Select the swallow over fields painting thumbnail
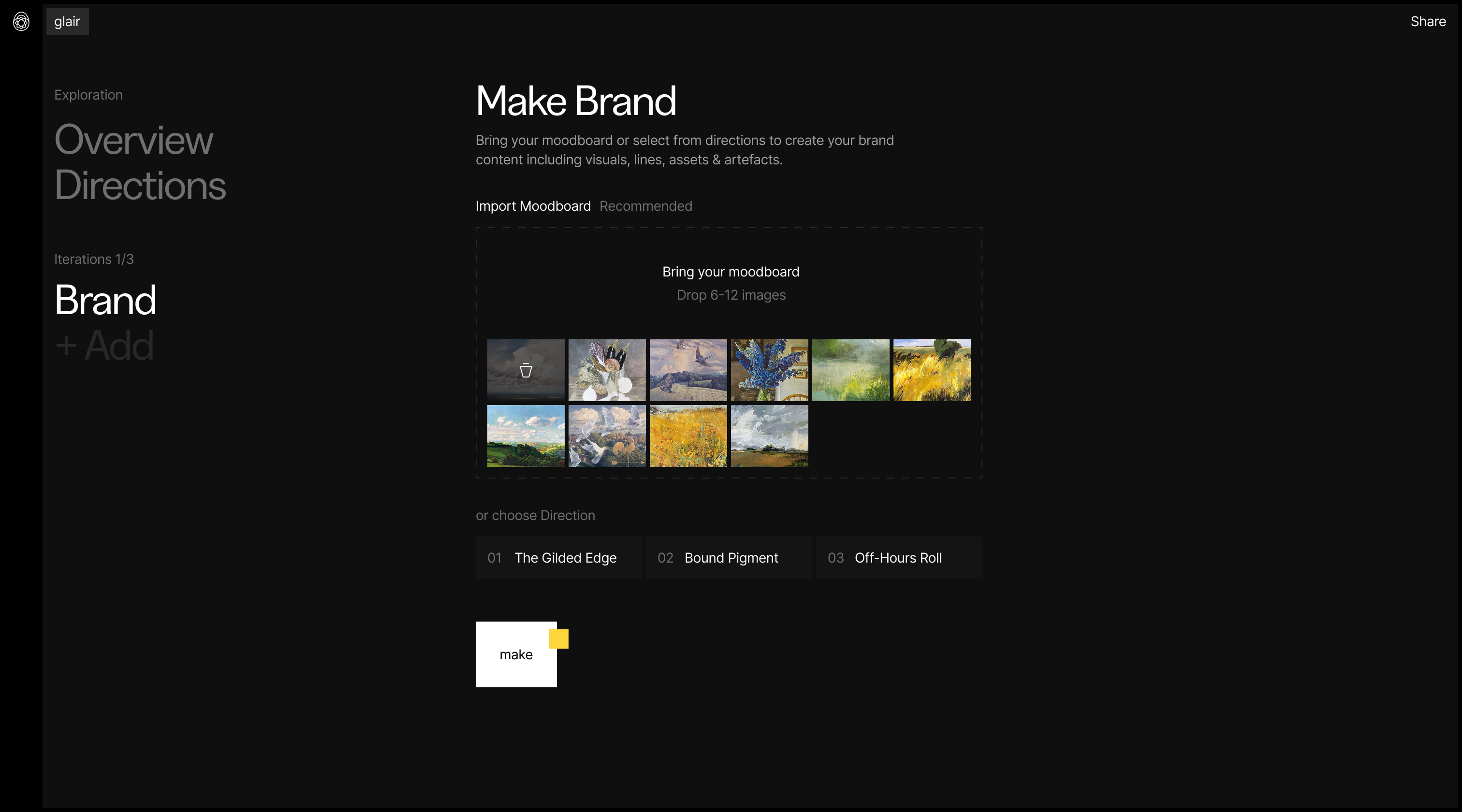 [688, 370]
